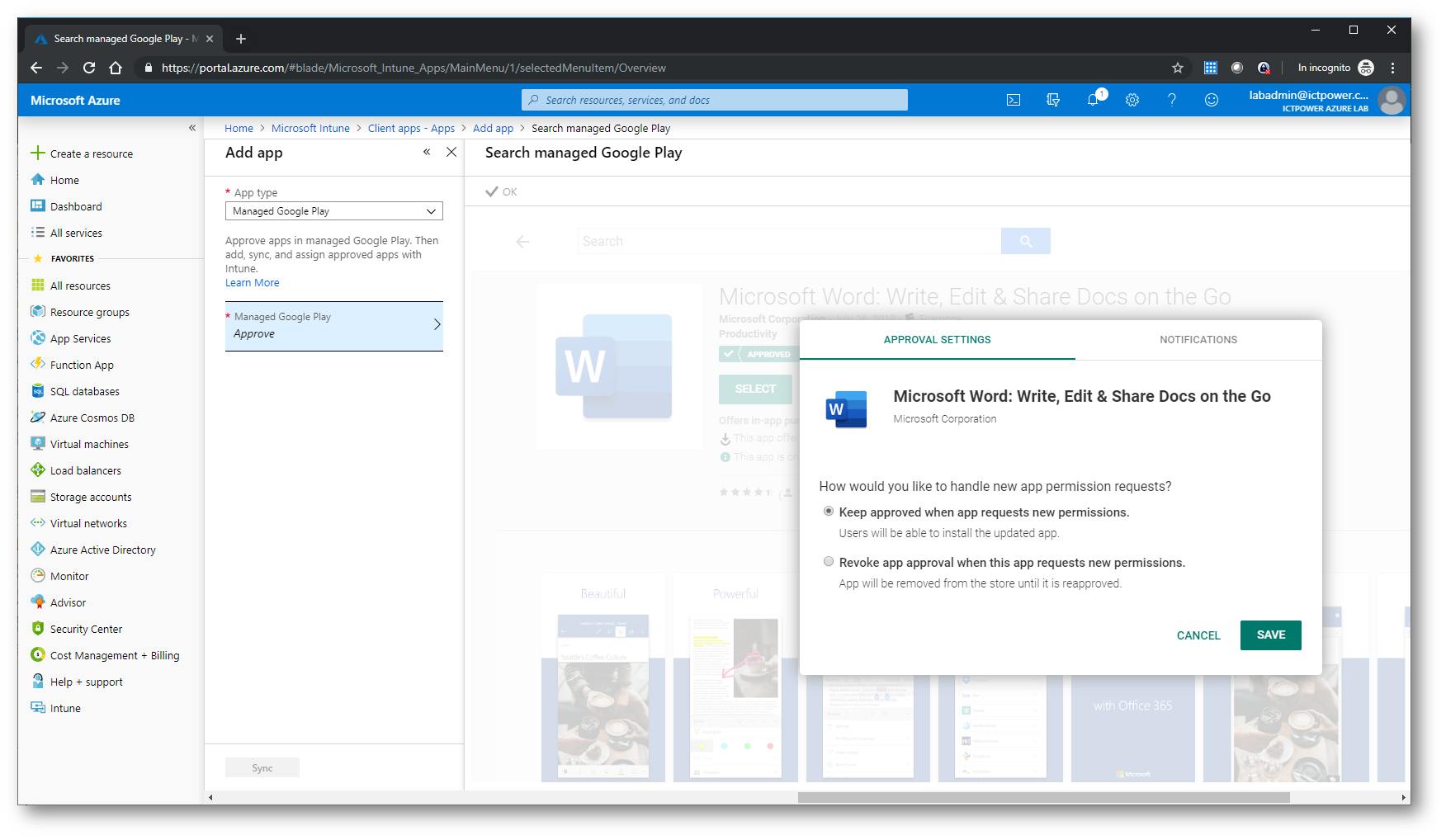Image resolution: width=1446 pixels, height=840 pixels.
Task: Open a new browser tab
Action: coord(241,39)
